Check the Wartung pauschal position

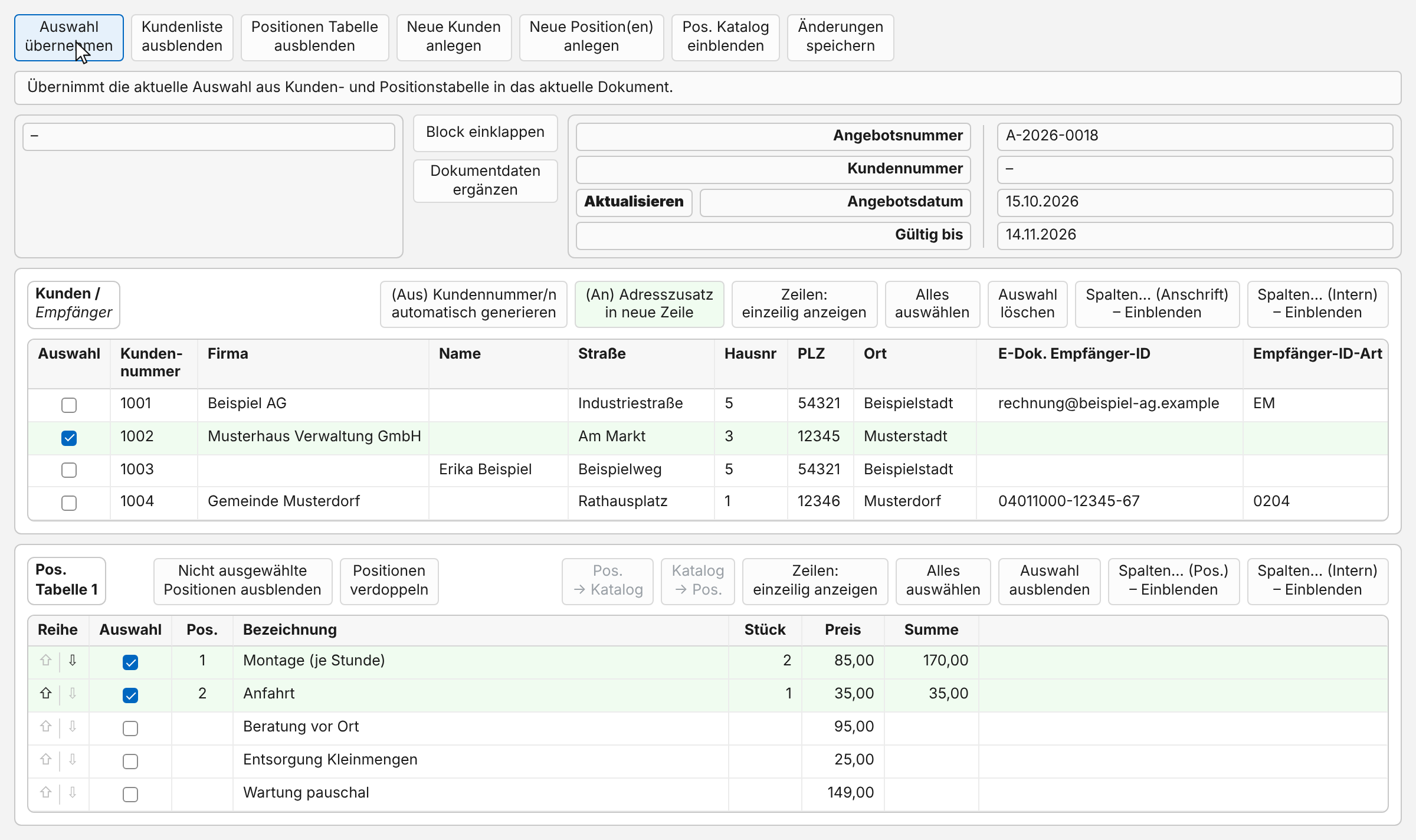click(130, 795)
